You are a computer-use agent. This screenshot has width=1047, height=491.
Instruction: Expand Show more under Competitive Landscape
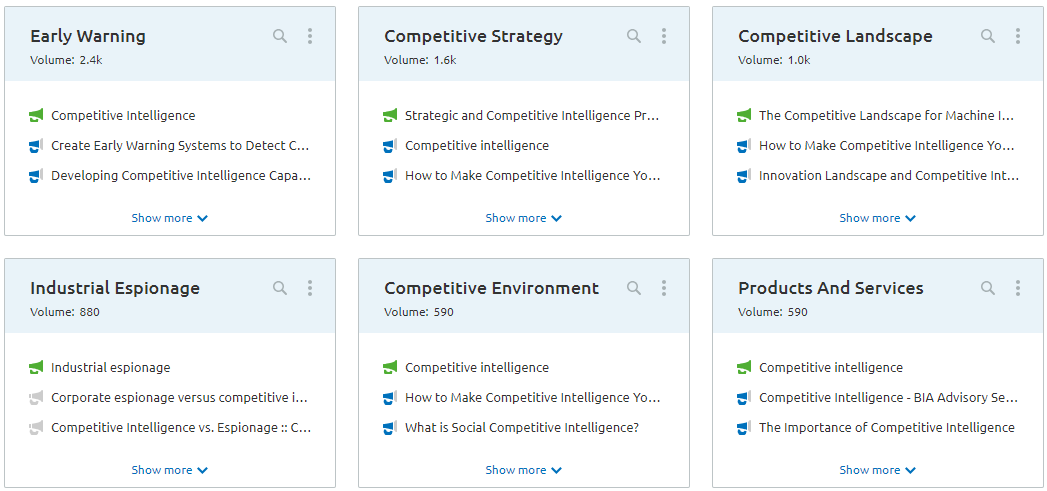click(877, 218)
